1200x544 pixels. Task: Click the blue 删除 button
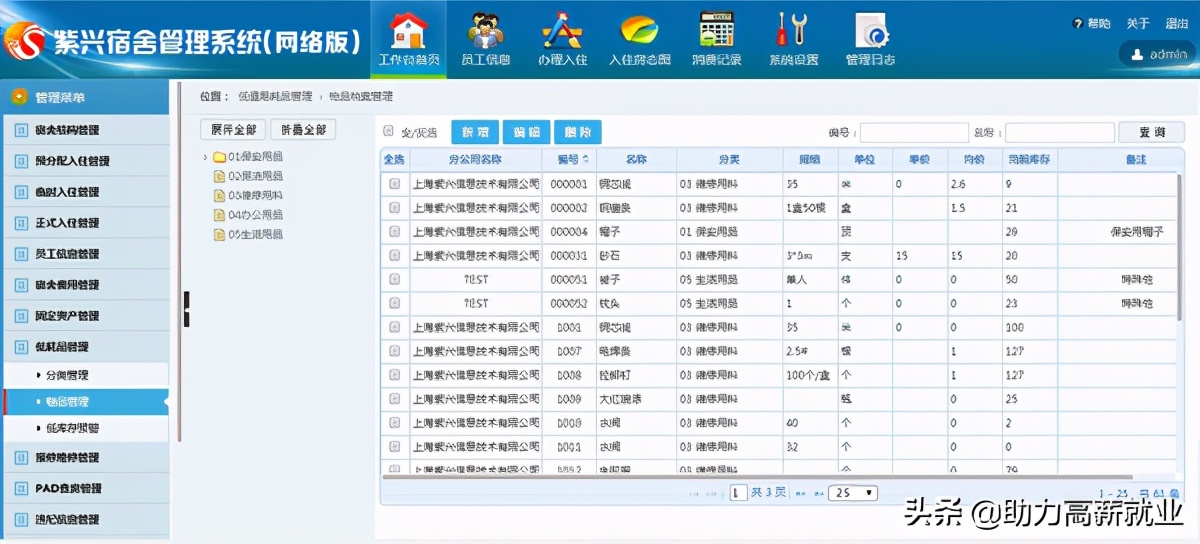coord(577,132)
